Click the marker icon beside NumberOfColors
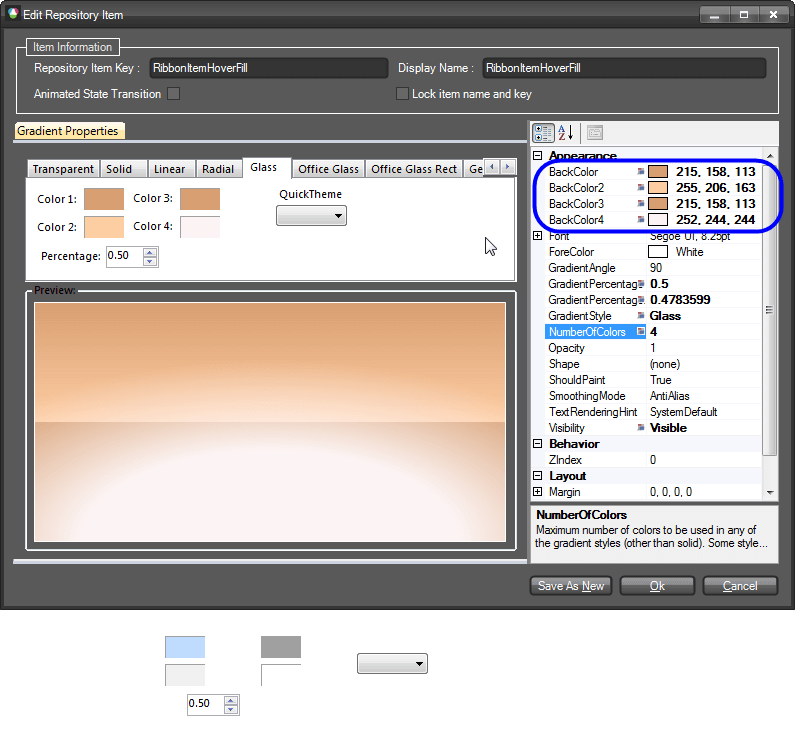The width and height of the screenshot is (795, 750). (x=641, y=331)
